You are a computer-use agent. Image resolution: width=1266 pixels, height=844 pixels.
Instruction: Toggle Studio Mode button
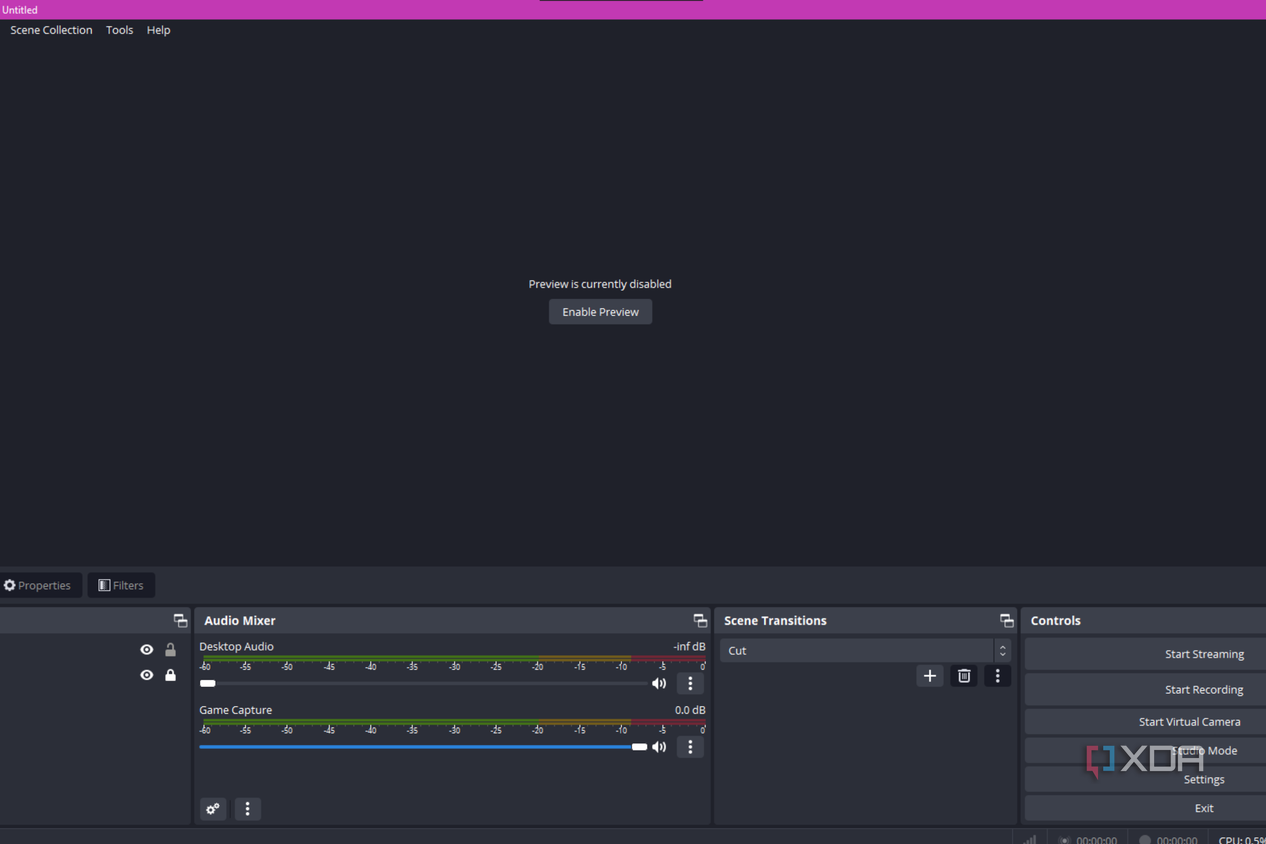1146,750
